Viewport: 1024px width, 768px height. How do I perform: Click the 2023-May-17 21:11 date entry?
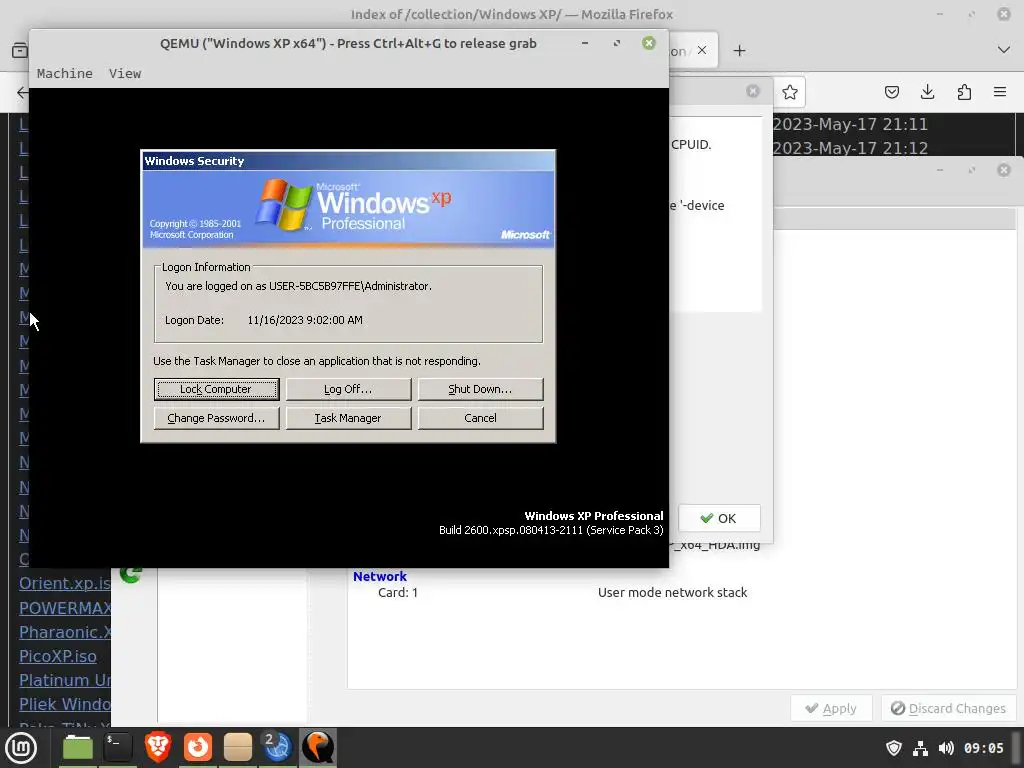pos(850,124)
